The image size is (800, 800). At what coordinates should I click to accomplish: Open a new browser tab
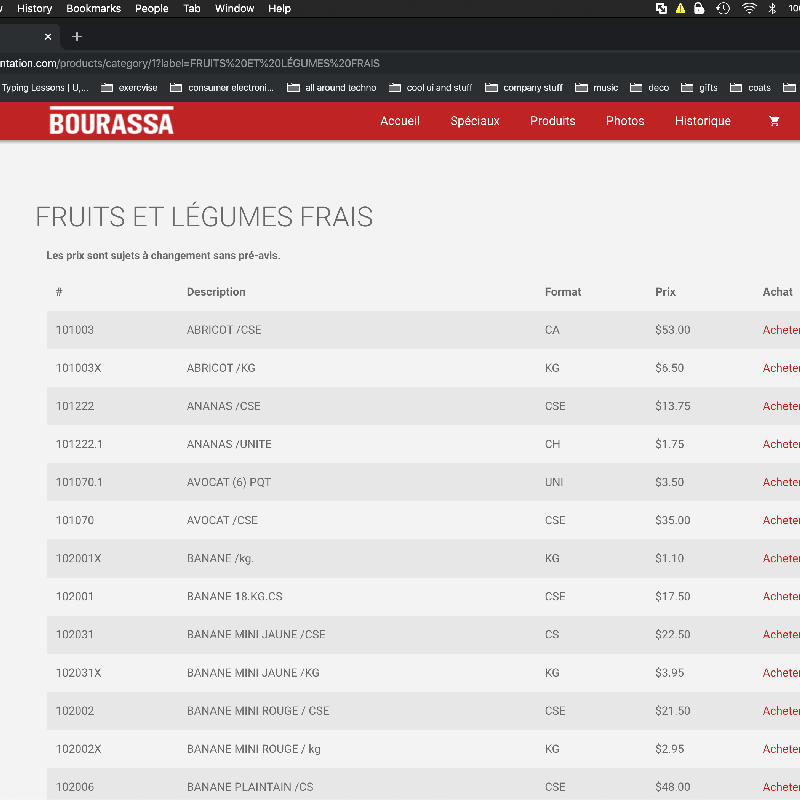point(77,37)
